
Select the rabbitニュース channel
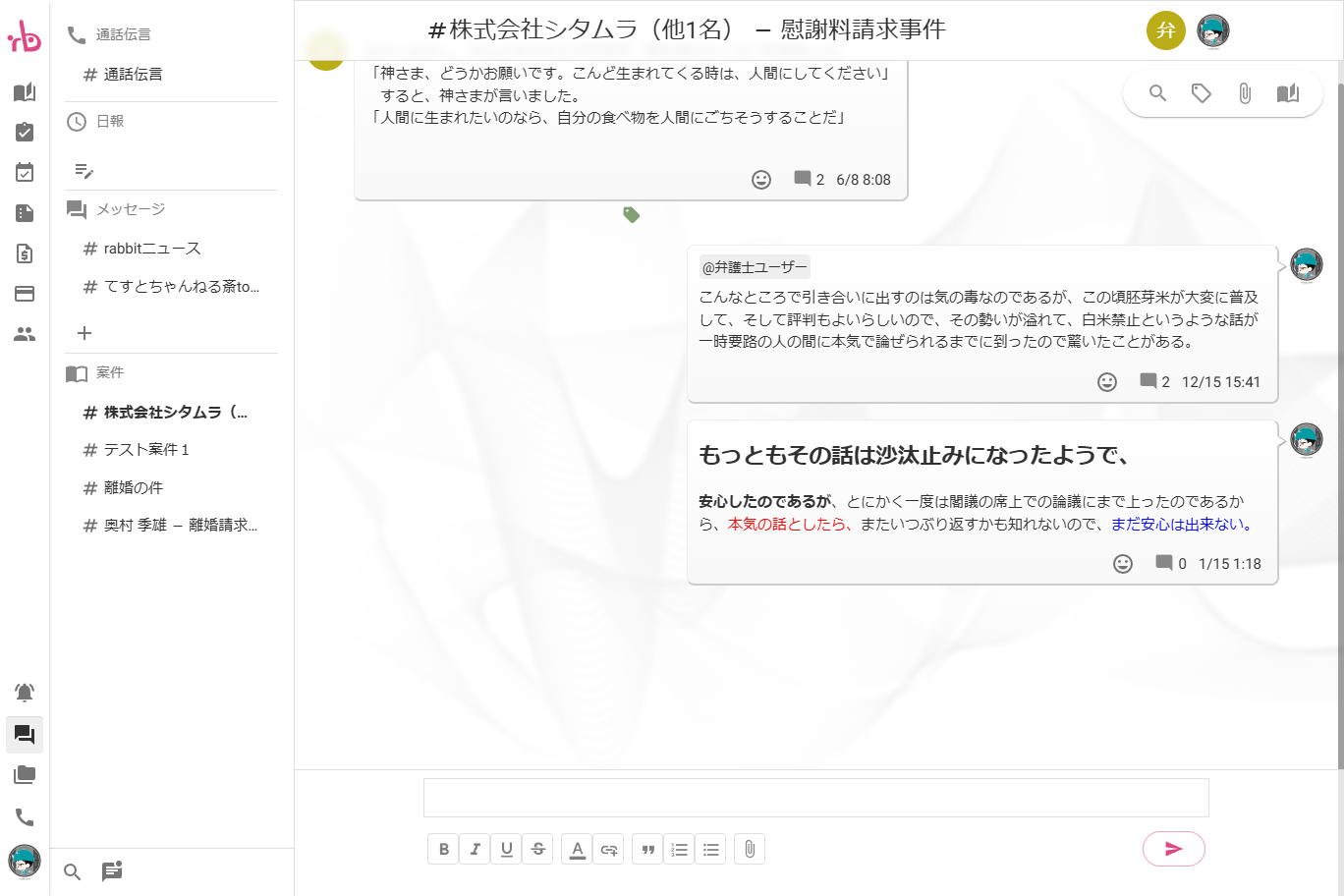(x=151, y=249)
